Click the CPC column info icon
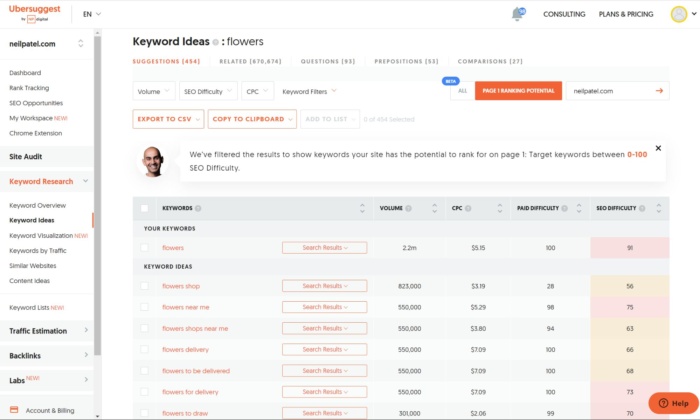Image resolution: width=700 pixels, height=420 pixels. pos(468,208)
